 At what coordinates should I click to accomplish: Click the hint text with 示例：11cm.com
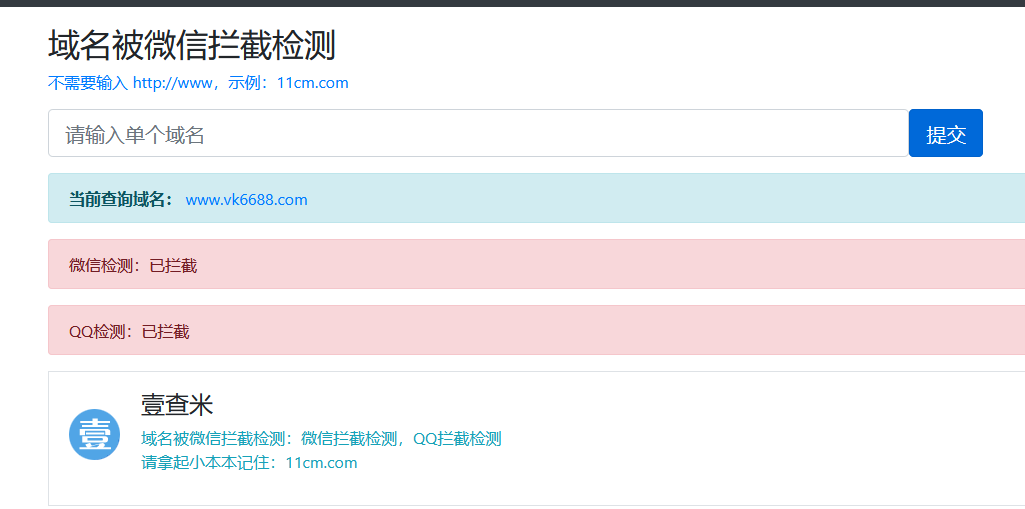click(198, 83)
